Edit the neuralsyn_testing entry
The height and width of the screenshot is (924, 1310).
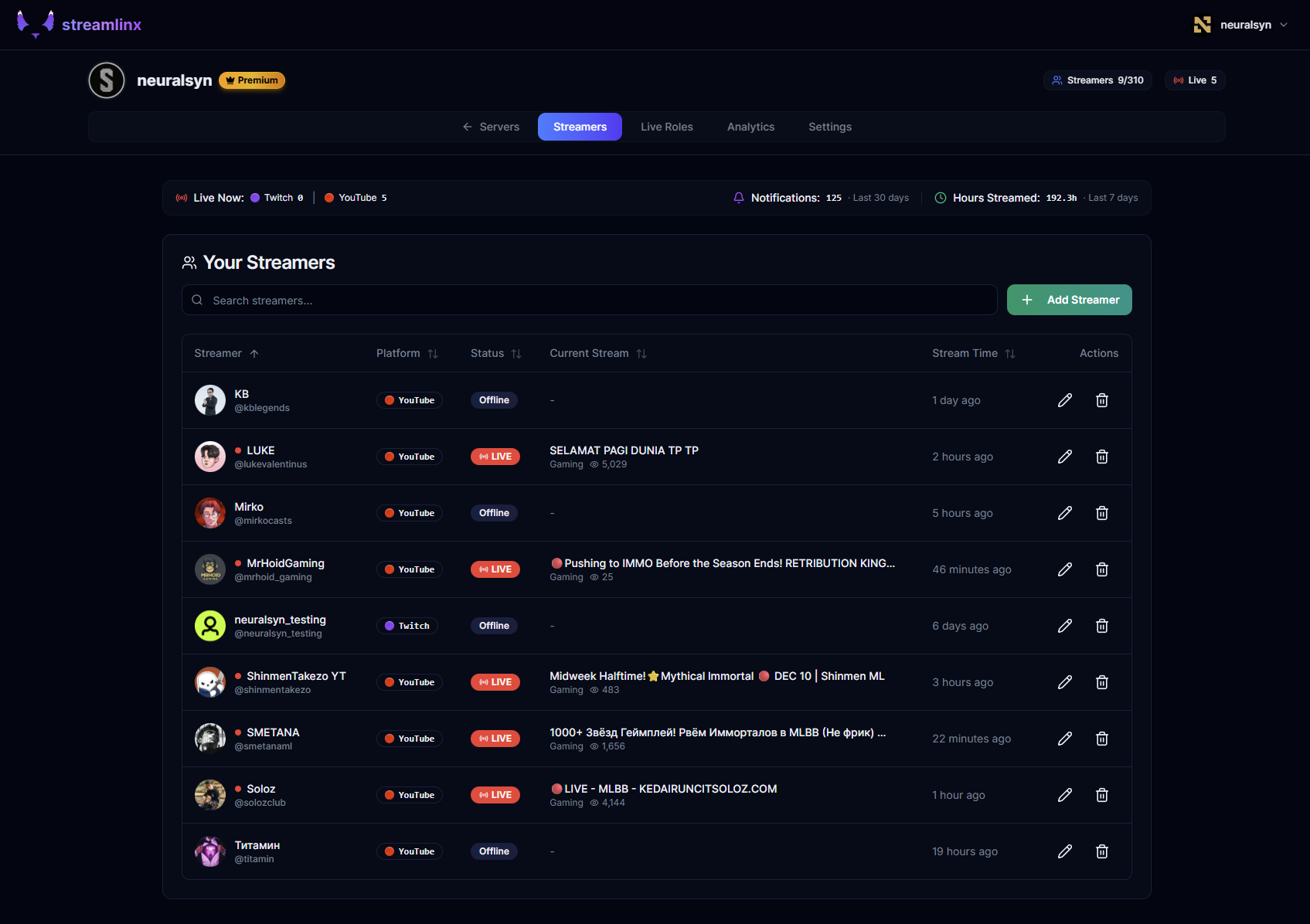tap(1064, 626)
